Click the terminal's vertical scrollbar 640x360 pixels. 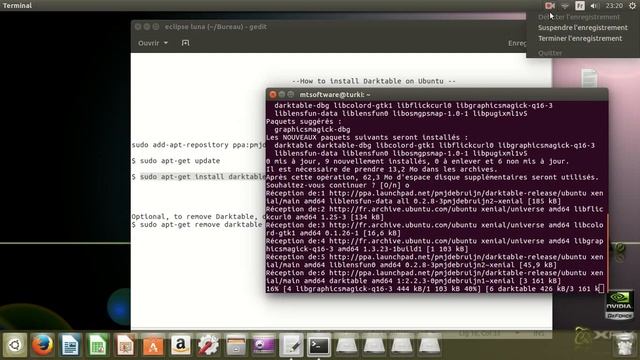(x=607, y=253)
